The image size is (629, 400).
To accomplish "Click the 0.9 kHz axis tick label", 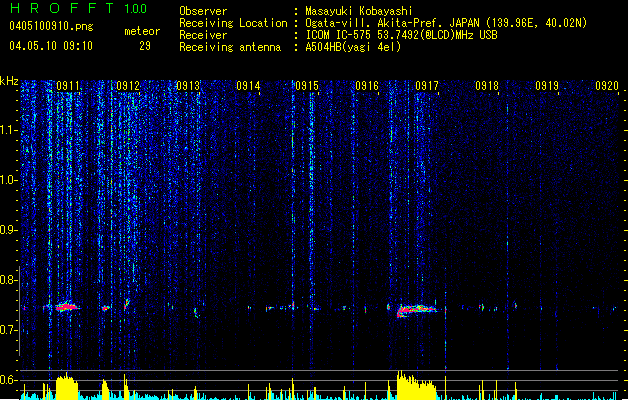I will pos(9,230).
